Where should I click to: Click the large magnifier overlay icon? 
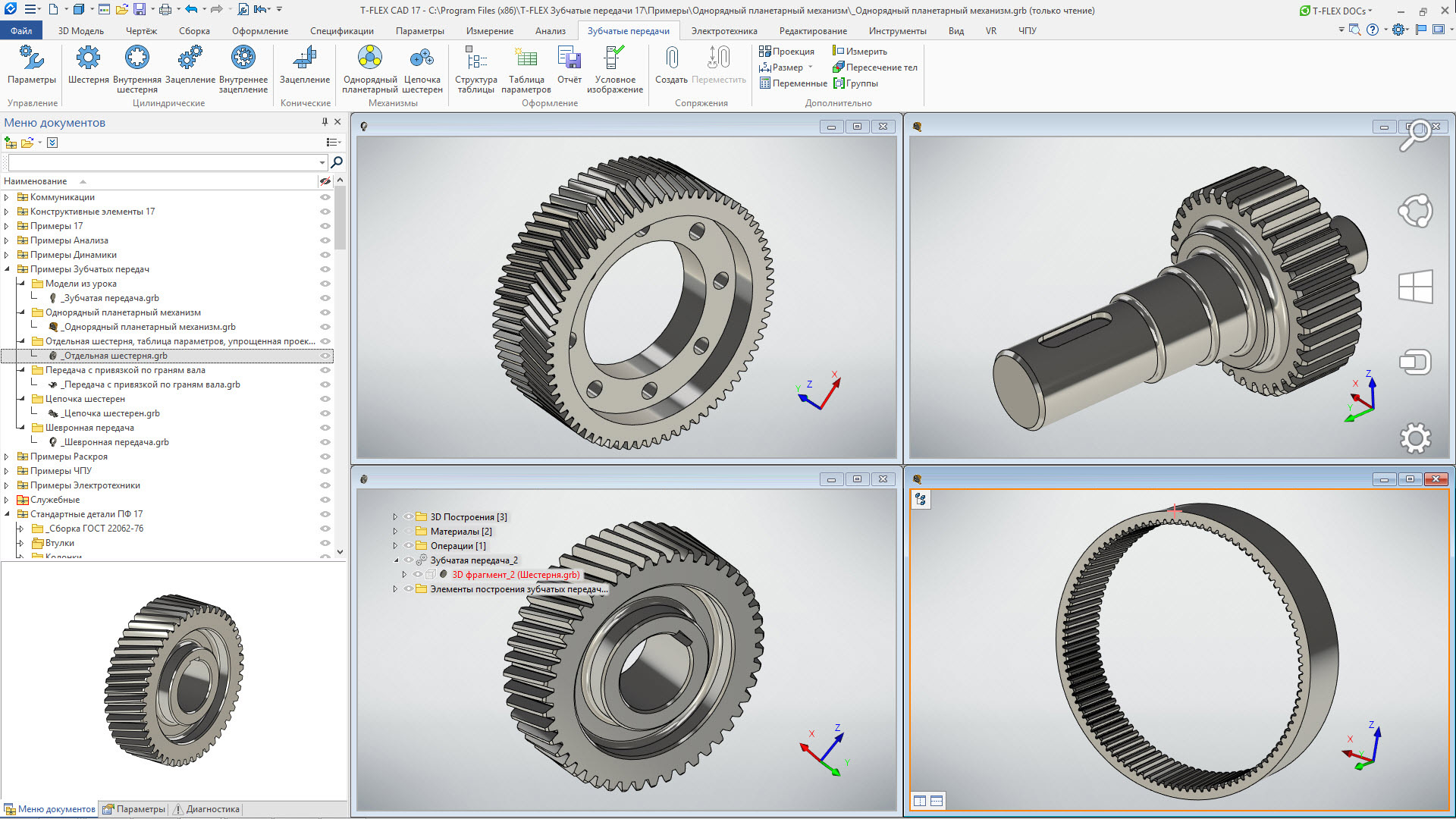pyautogui.click(x=1415, y=136)
